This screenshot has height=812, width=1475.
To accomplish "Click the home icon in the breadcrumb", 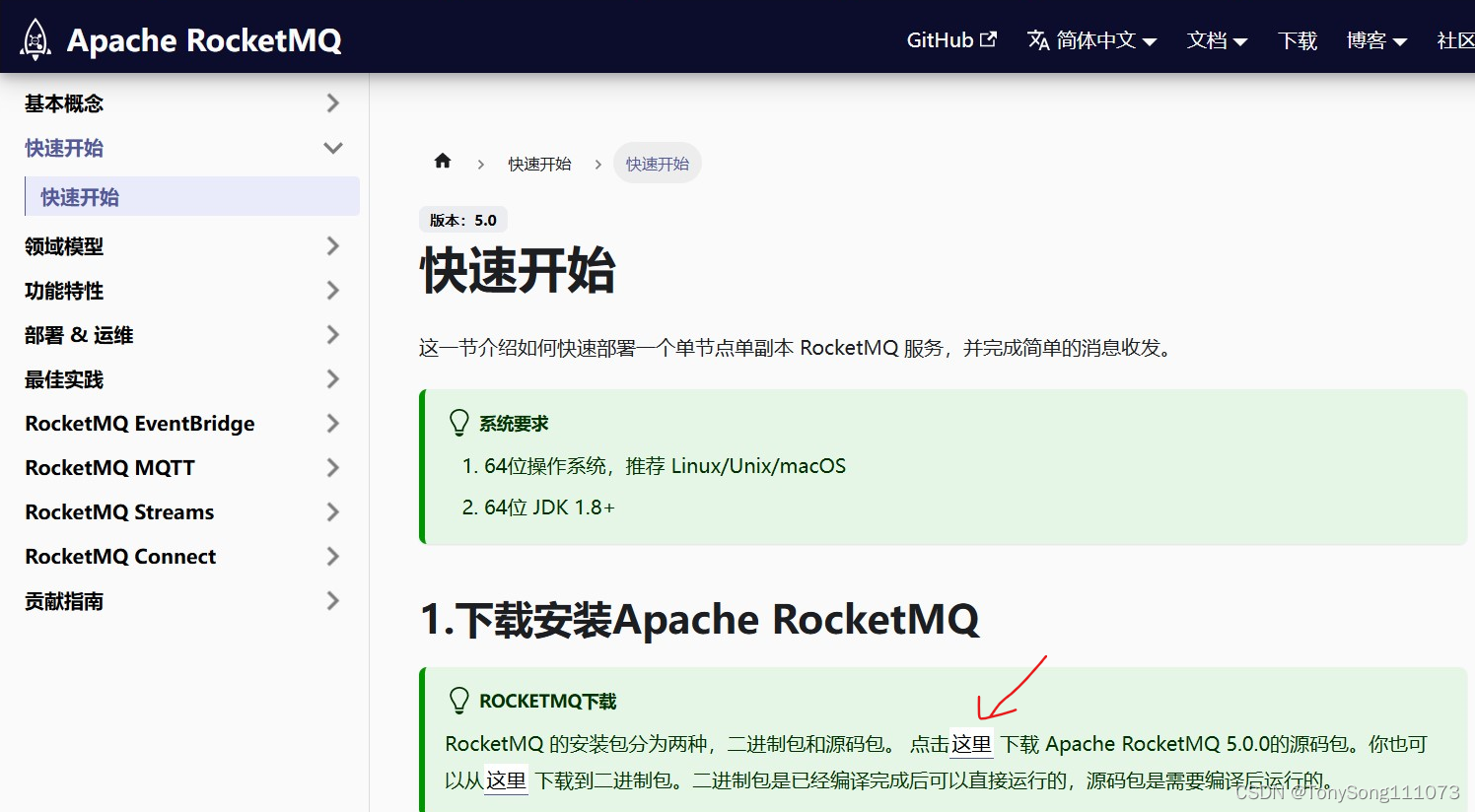I will (442, 161).
